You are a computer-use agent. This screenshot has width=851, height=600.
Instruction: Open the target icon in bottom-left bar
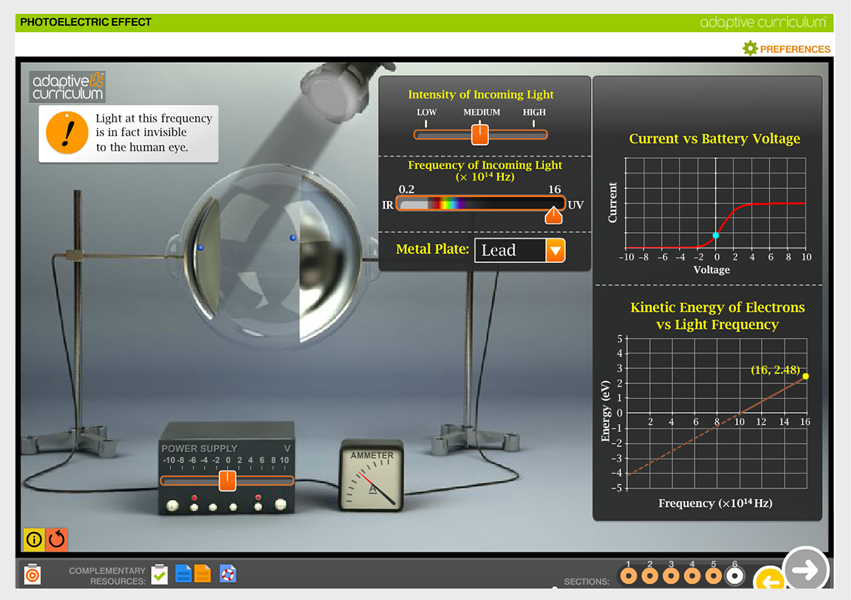(33, 574)
